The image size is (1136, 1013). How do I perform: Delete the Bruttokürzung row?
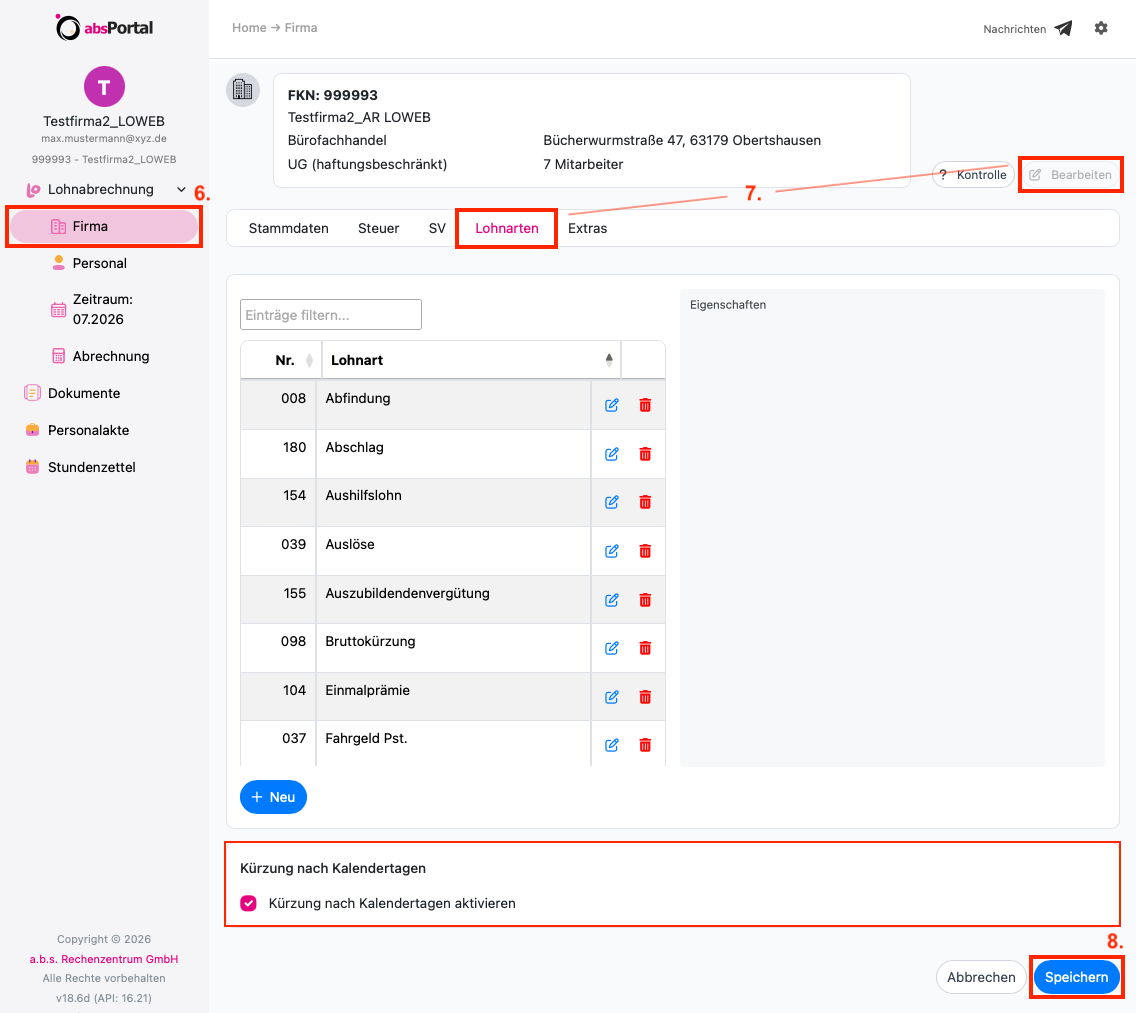(645, 648)
